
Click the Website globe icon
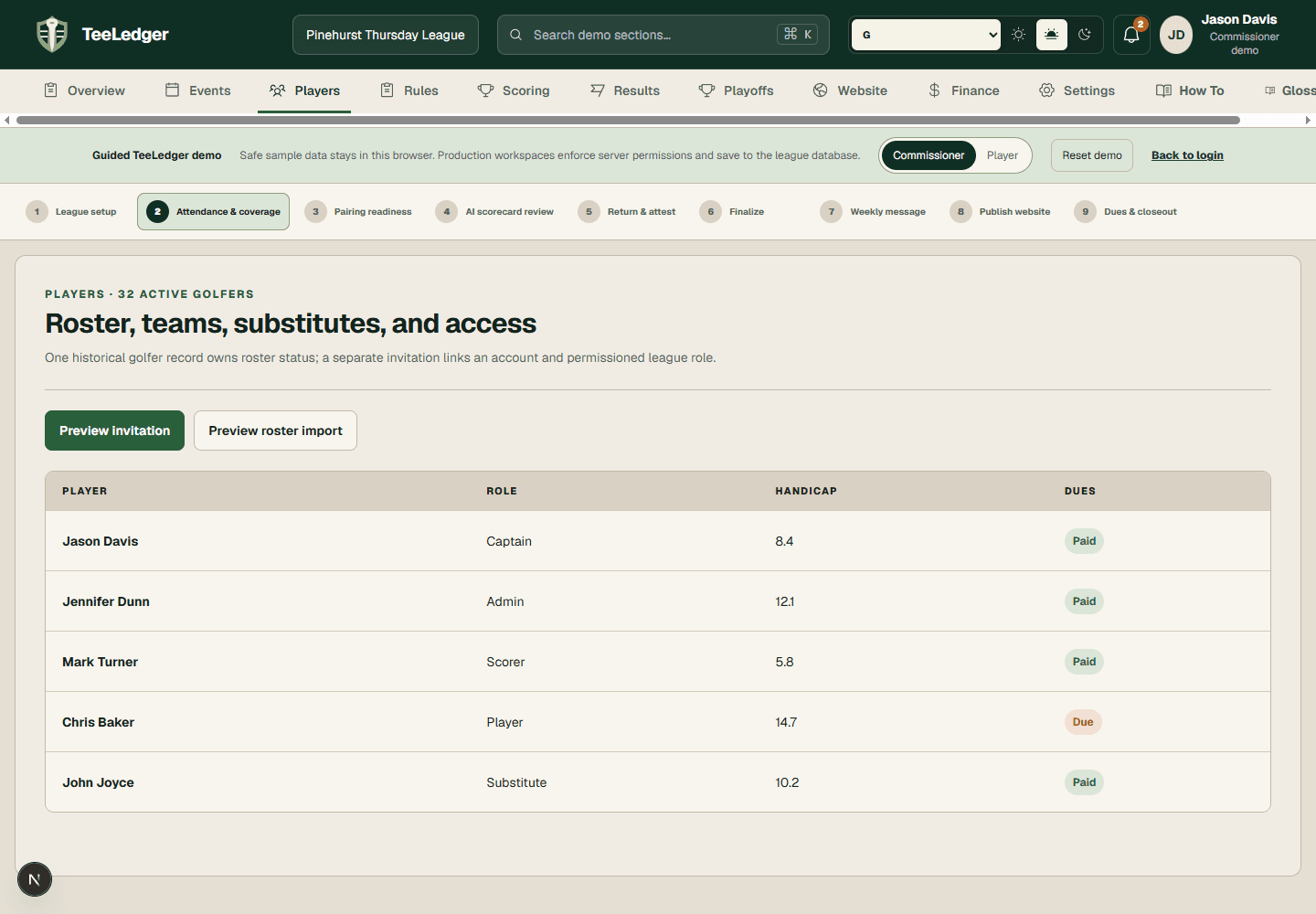click(821, 90)
